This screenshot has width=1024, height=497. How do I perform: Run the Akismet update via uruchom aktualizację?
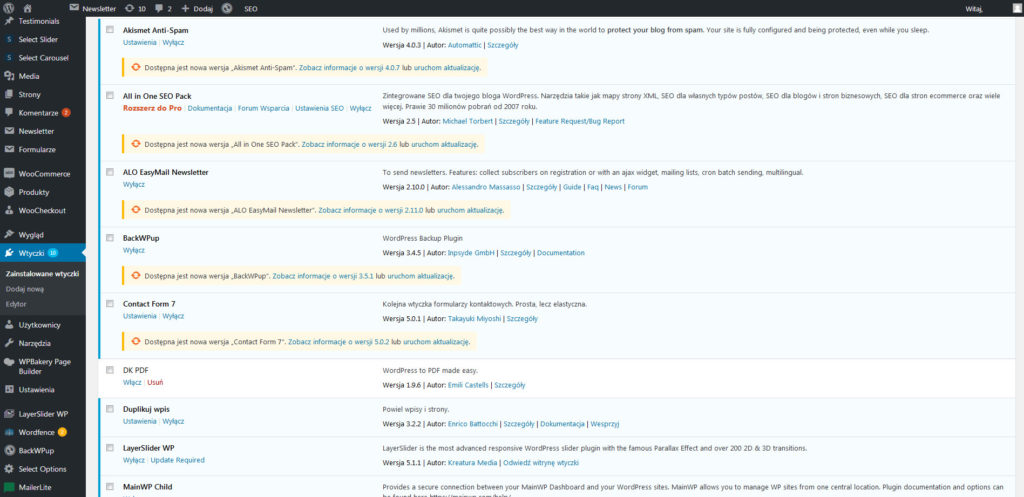[447, 67]
